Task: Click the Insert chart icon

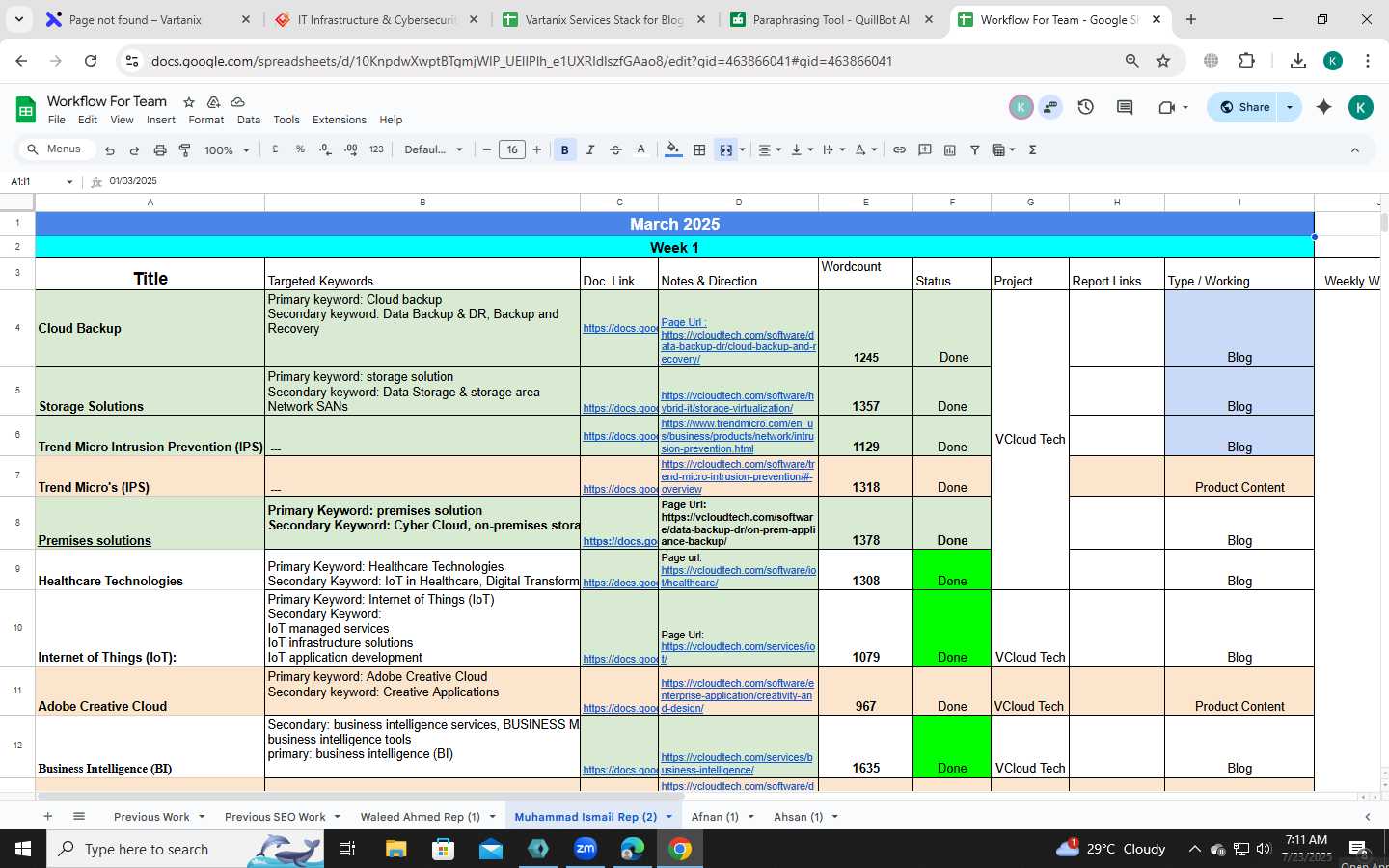Action: click(x=949, y=149)
